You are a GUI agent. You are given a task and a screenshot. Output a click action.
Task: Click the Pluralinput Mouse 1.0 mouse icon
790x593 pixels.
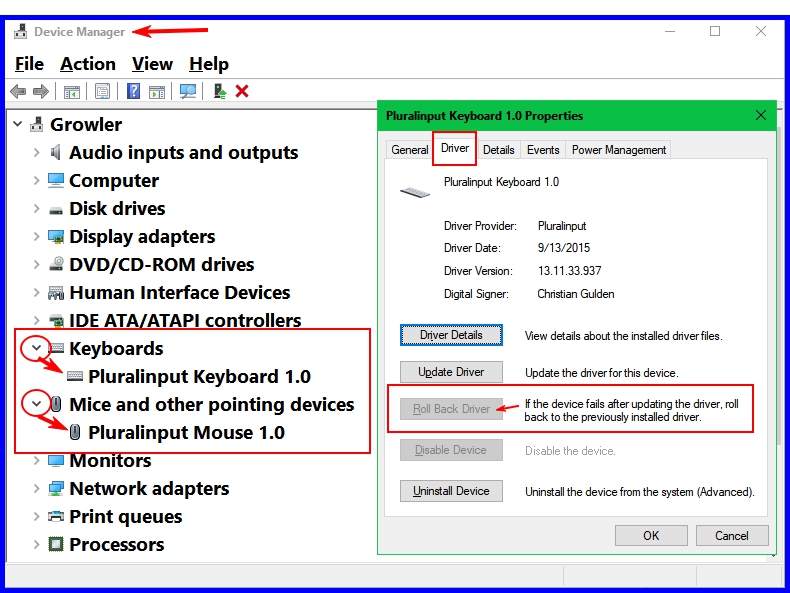75,432
